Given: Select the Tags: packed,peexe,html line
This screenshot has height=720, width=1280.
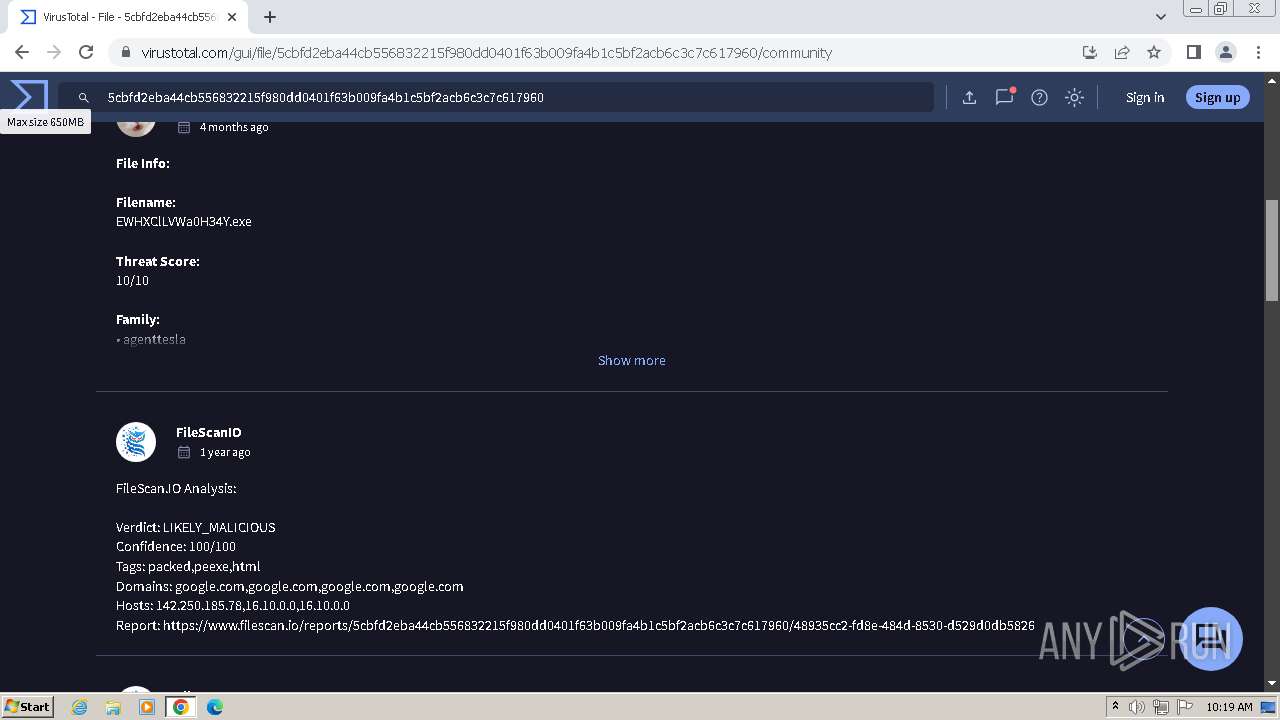Looking at the screenshot, I should [x=188, y=566].
